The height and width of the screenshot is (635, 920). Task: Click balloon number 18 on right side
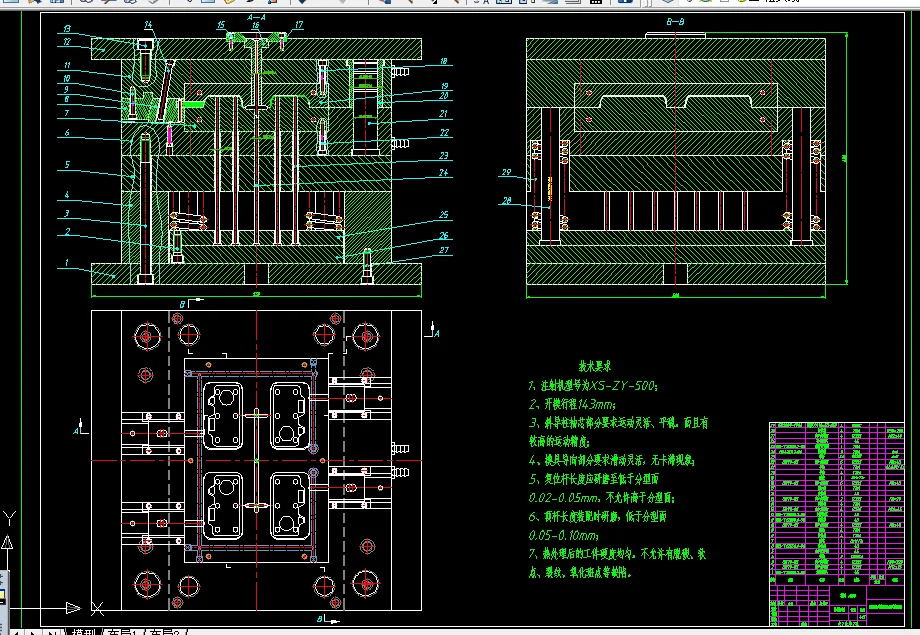[444, 60]
